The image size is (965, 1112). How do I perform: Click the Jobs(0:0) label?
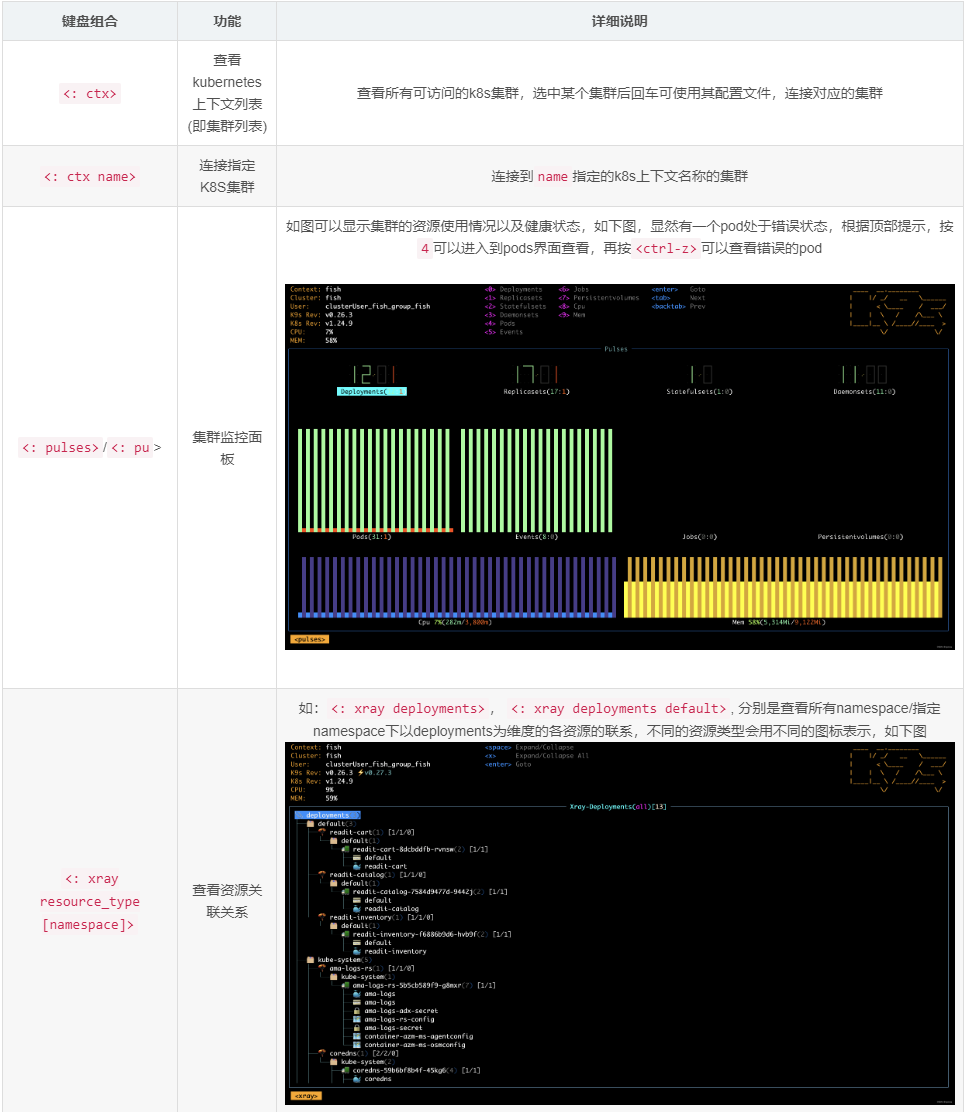699,537
